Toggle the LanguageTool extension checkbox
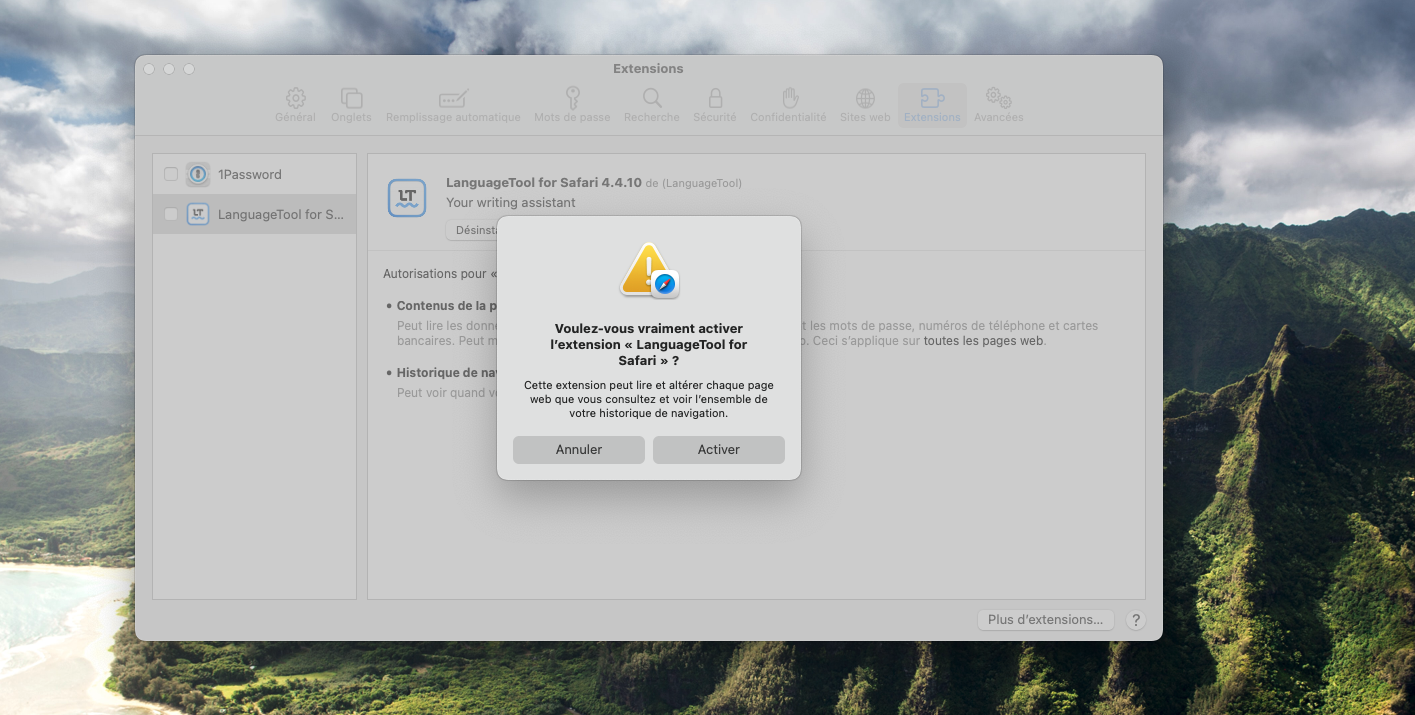The image size is (1415, 715). point(171,214)
